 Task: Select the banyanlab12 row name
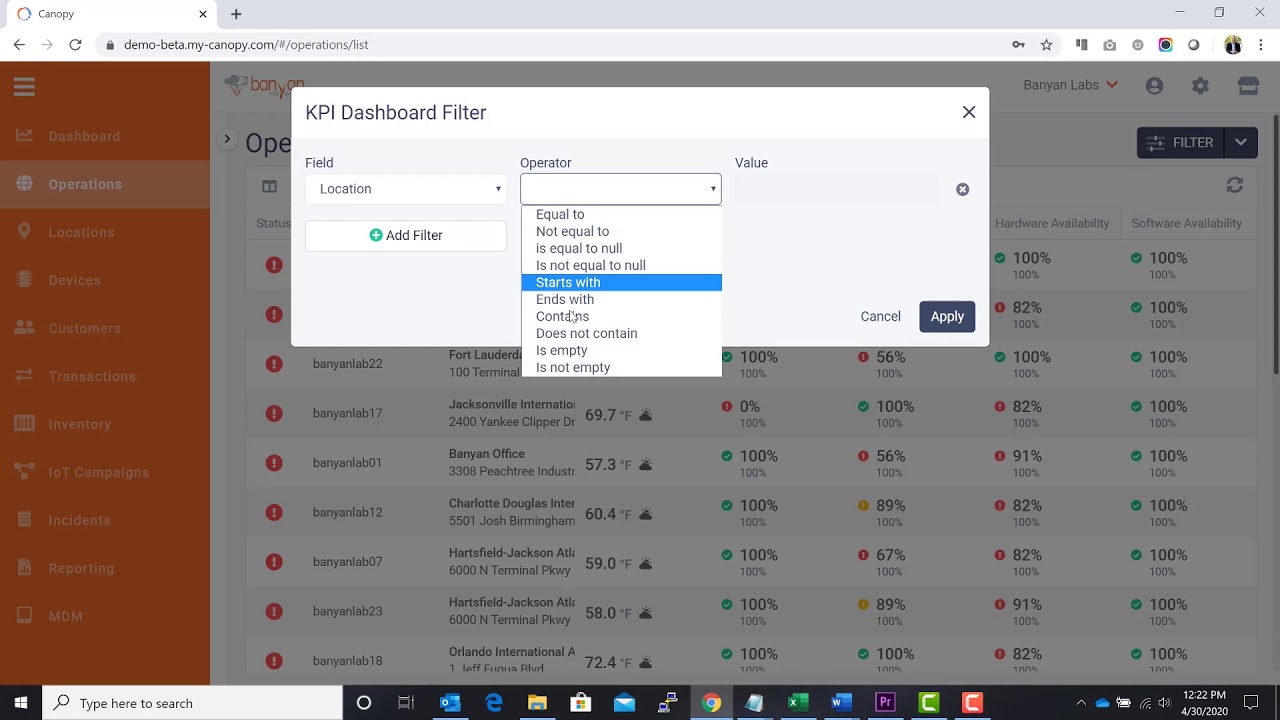[x=347, y=512]
